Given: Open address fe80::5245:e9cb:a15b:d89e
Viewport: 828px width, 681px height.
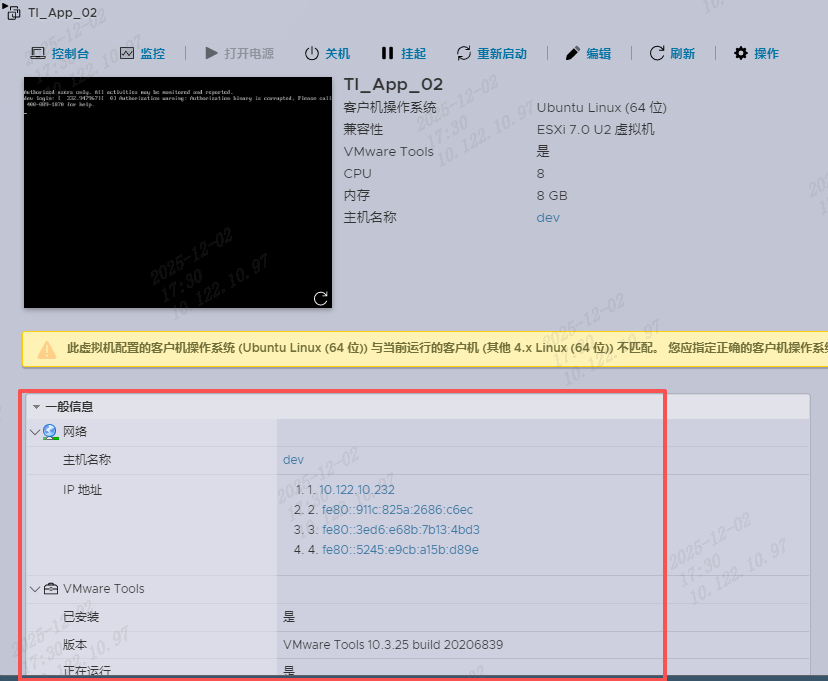Looking at the screenshot, I should 400,550.
